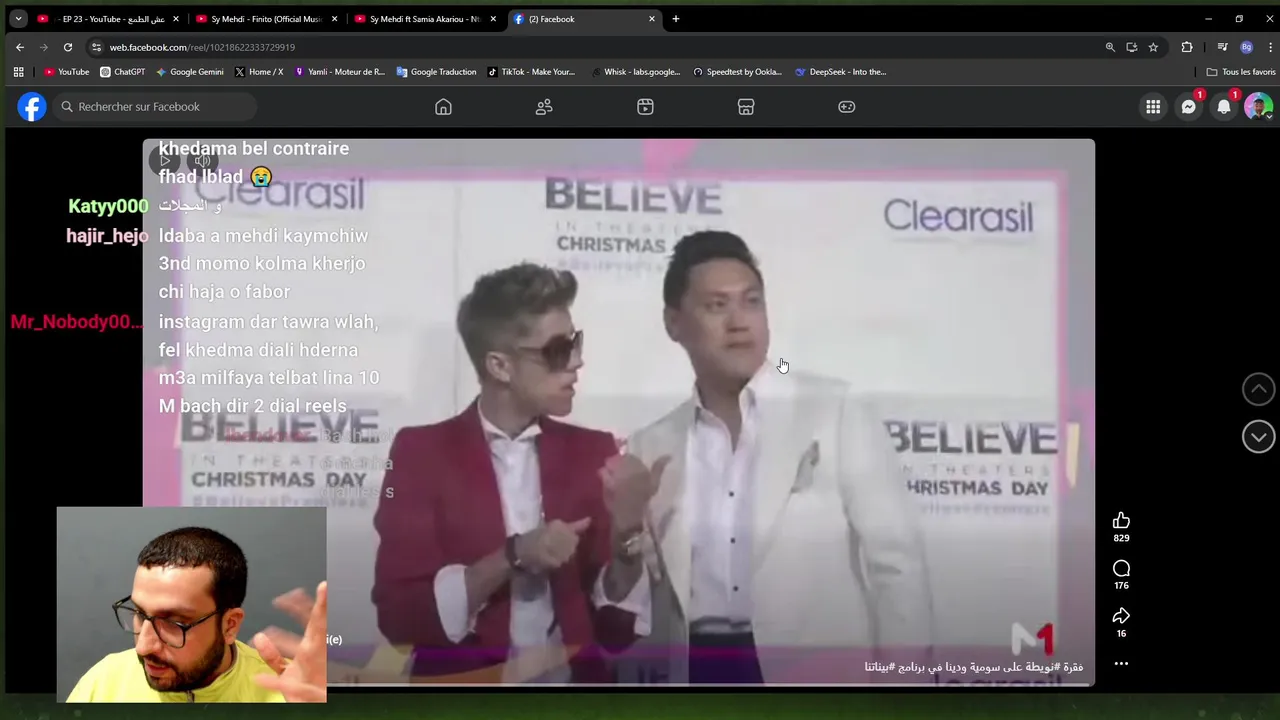Toggle the reel sound mute icon
Screen dimensions: 1280x720
(x=202, y=160)
